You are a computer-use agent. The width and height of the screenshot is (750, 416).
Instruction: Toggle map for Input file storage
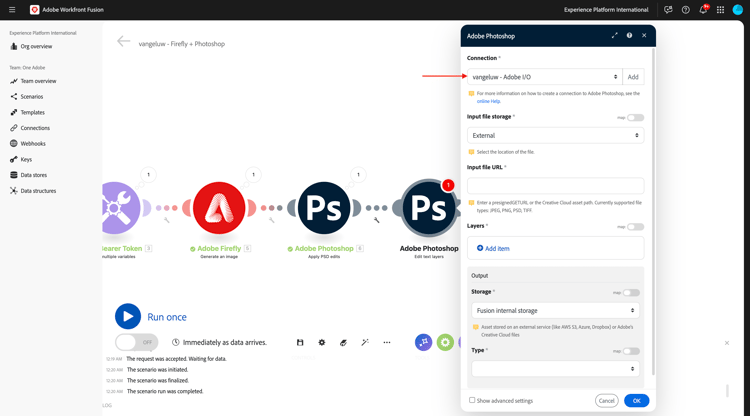(636, 118)
